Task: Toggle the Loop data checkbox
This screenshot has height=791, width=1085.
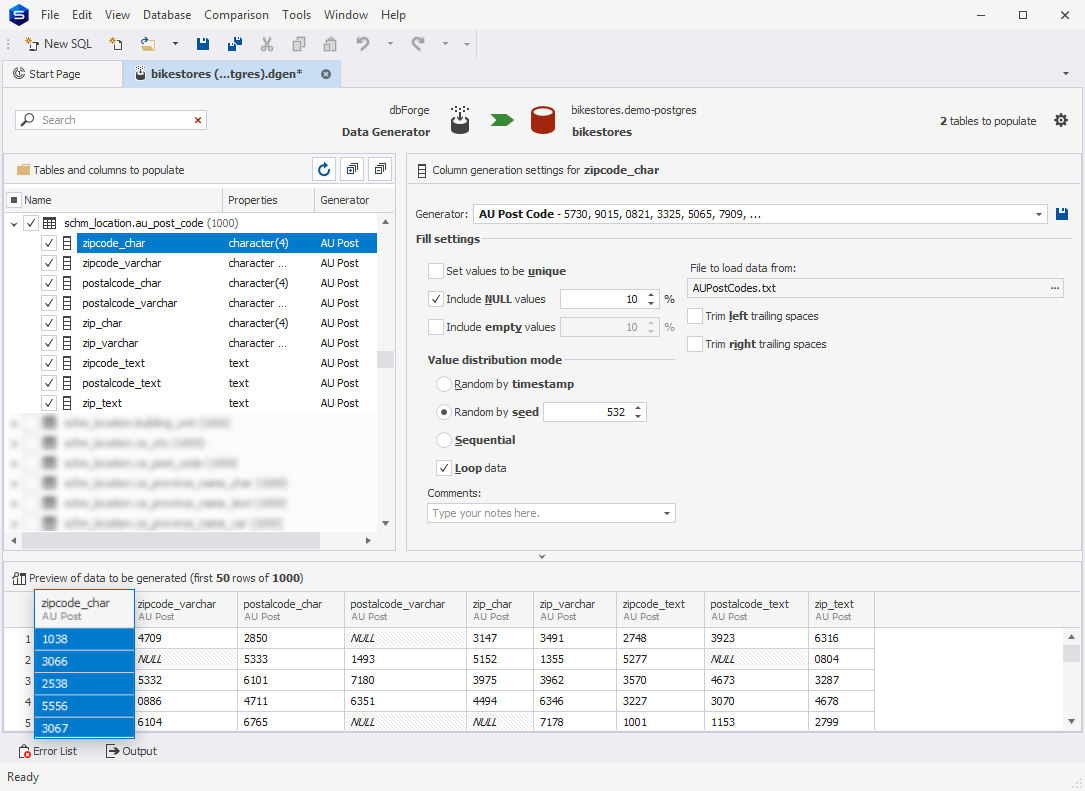Action: (444, 469)
